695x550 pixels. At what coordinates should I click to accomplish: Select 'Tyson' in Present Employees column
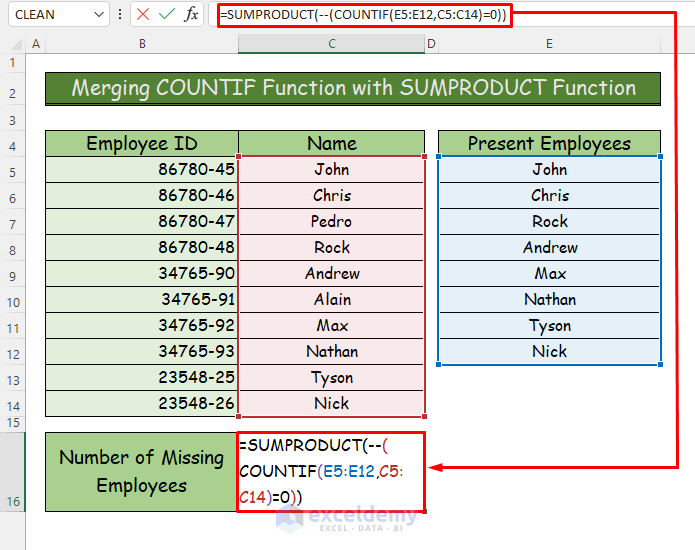[x=549, y=325]
